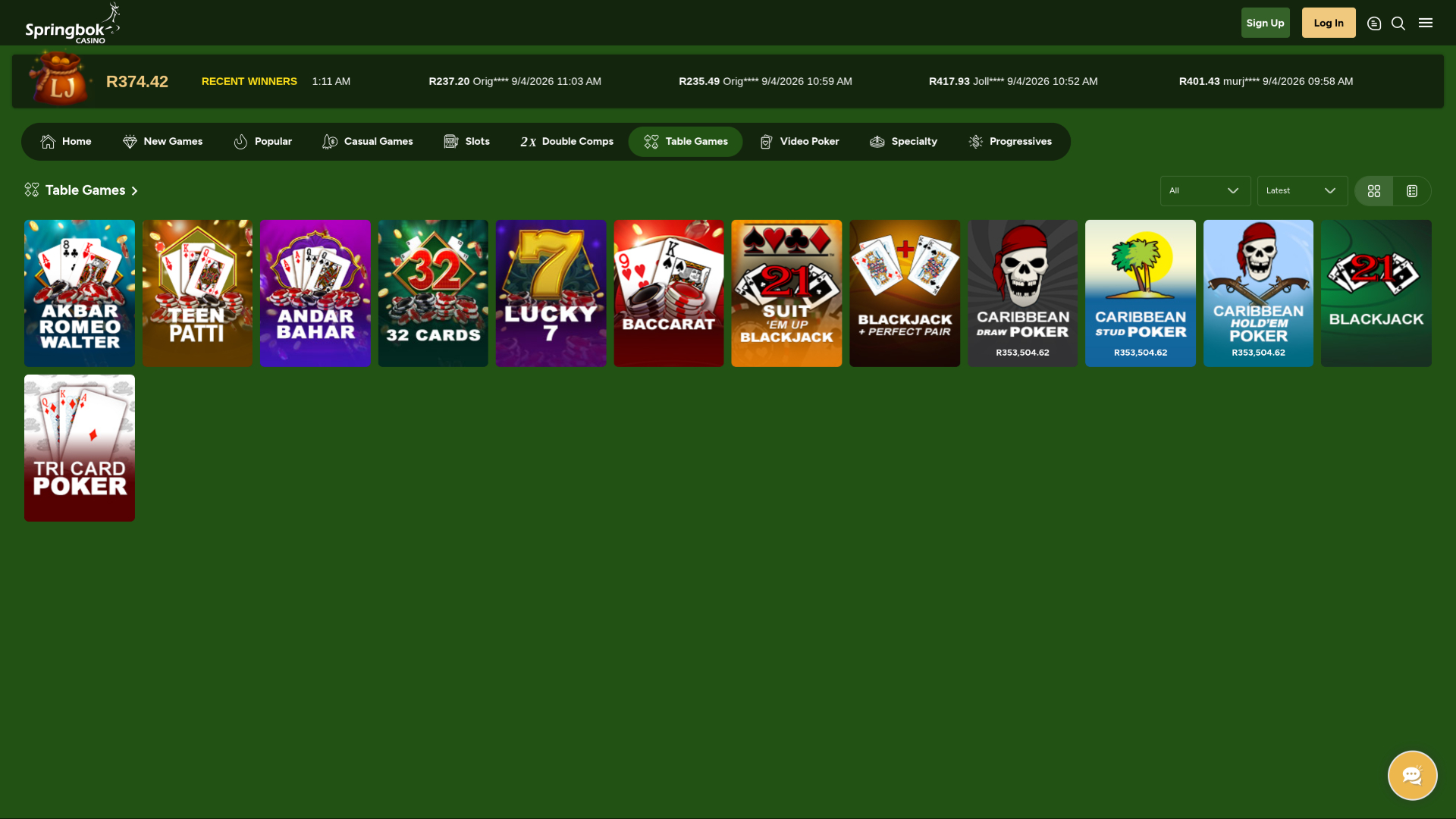
Task: Click the R417.93 Joll**** winner entry
Action: click(1013, 81)
